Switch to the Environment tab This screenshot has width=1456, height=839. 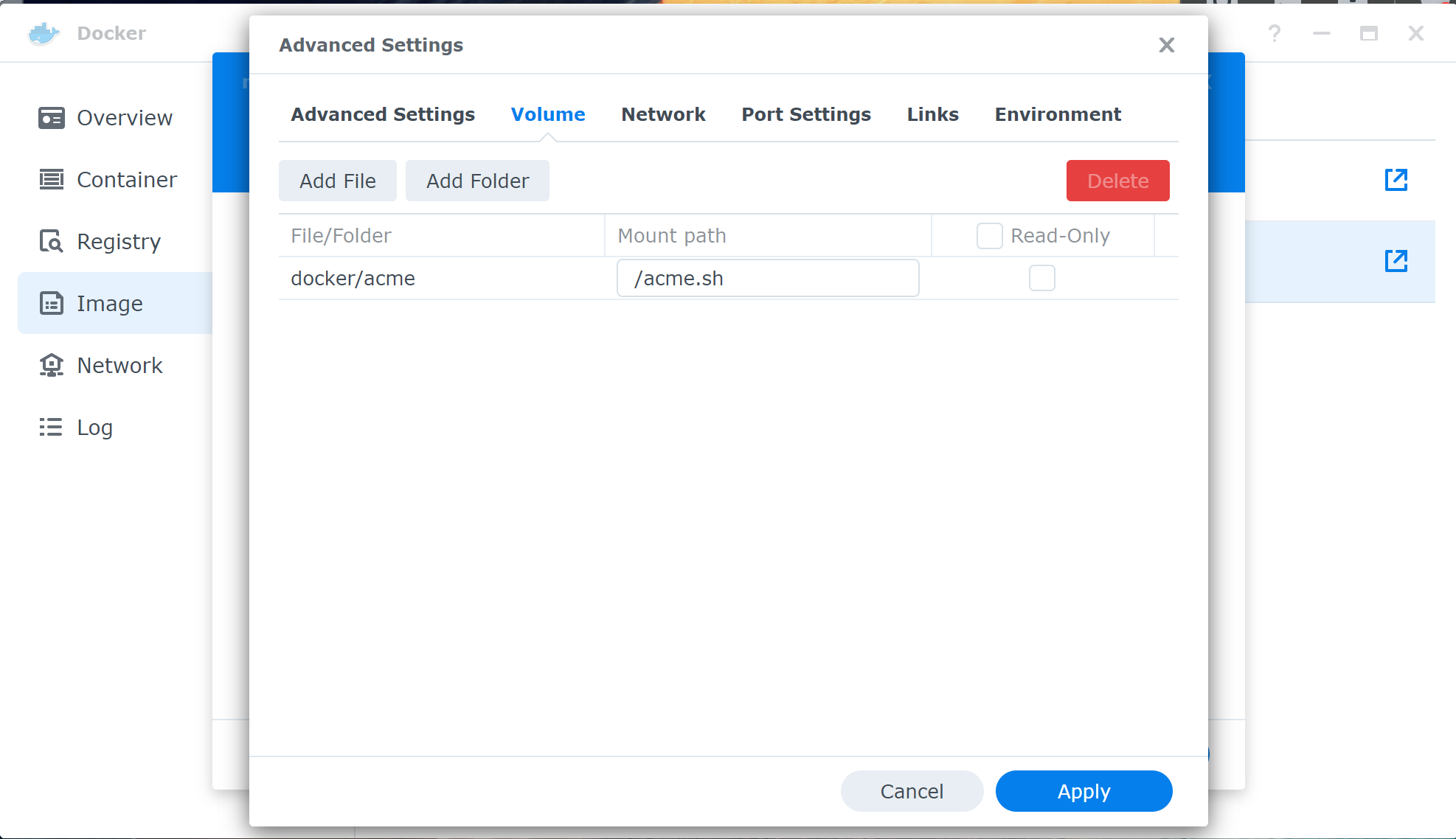tap(1057, 114)
